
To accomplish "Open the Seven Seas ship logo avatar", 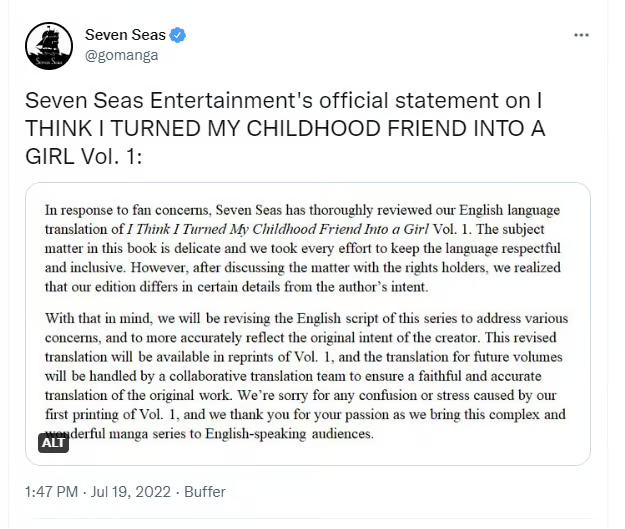I will (49, 46).
